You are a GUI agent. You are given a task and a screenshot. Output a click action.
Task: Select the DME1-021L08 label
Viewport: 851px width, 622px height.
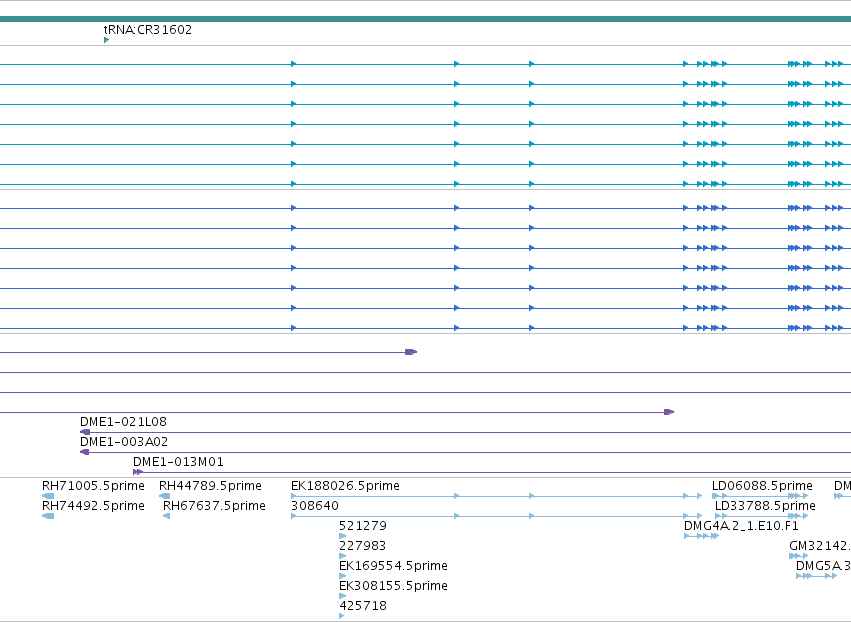[x=123, y=422]
